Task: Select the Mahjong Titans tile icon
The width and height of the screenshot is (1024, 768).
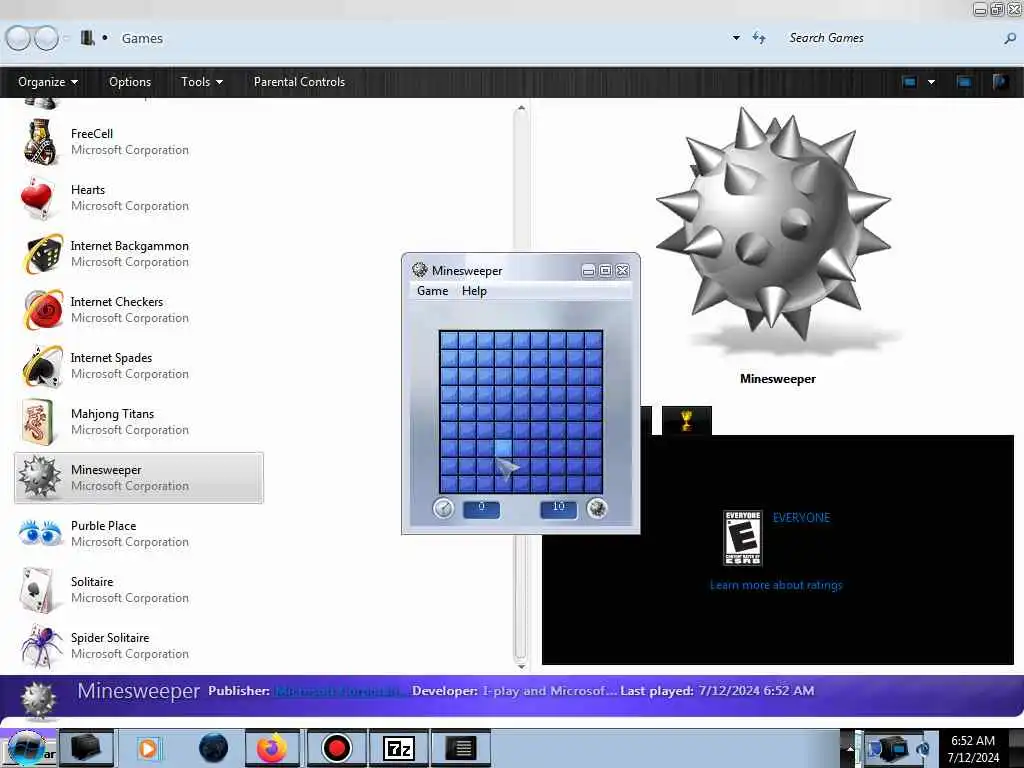Action: coord(37,422)
